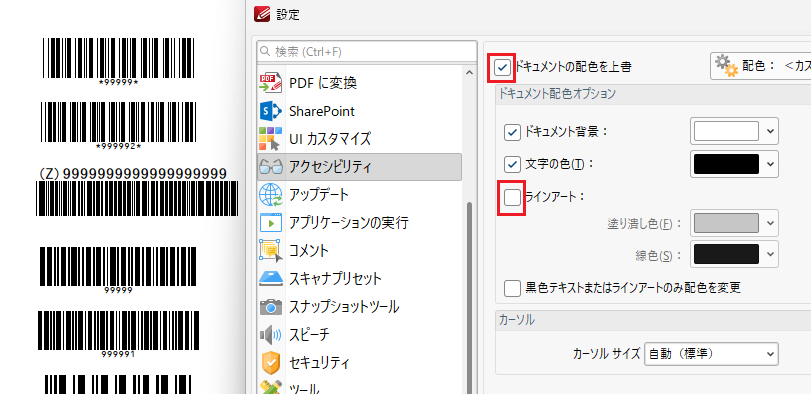Click the スナップショットツール camera icon
Screen dimensions: 811x394
[x=271, y=307]
